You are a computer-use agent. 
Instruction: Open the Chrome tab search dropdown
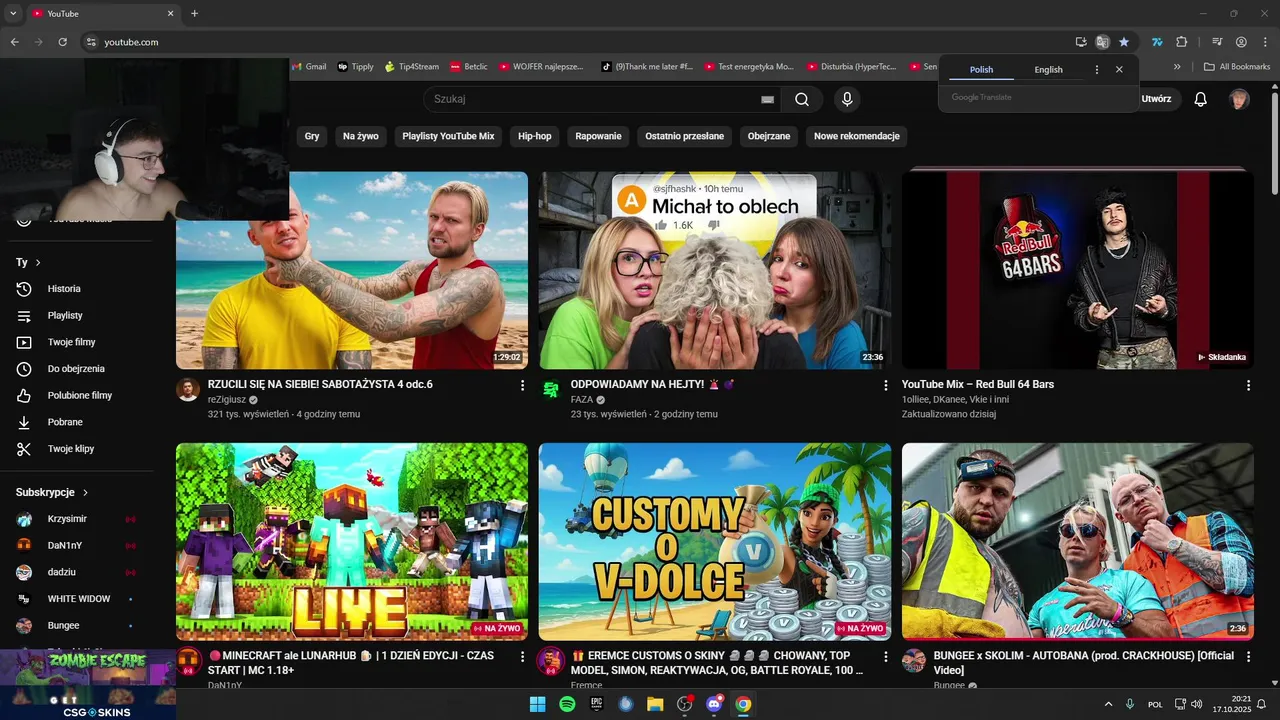(x=13, y=13)
